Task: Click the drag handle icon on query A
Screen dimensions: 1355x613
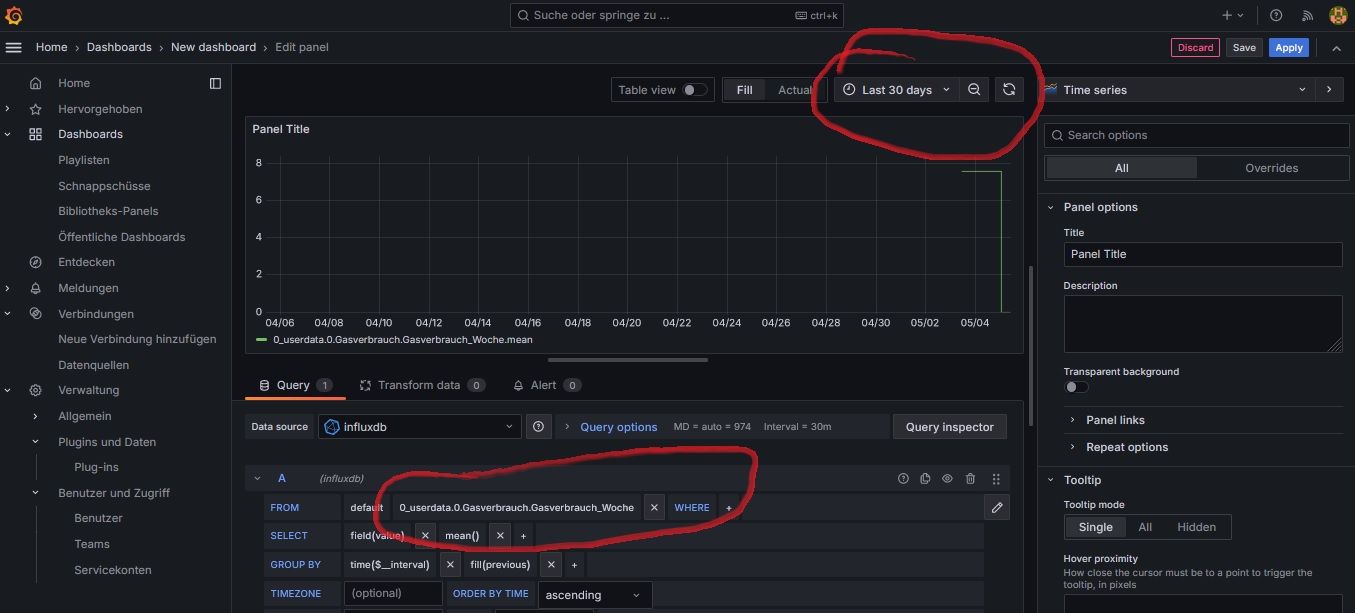Action: click(x=996, y=479)
